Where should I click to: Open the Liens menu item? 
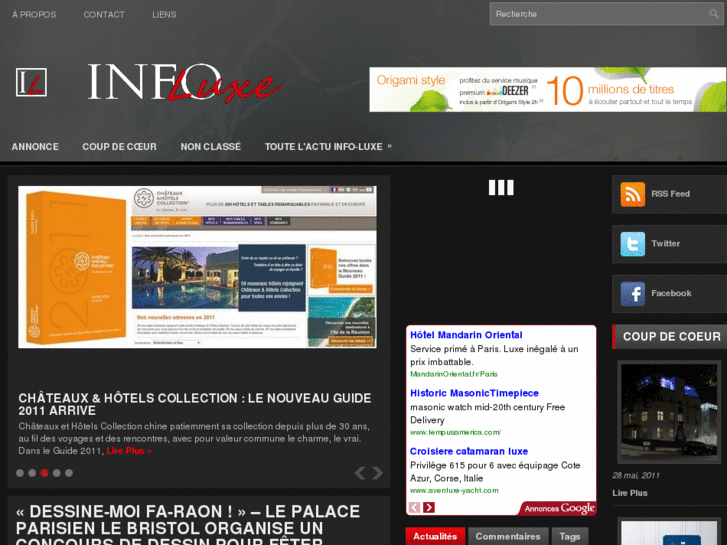164,14
